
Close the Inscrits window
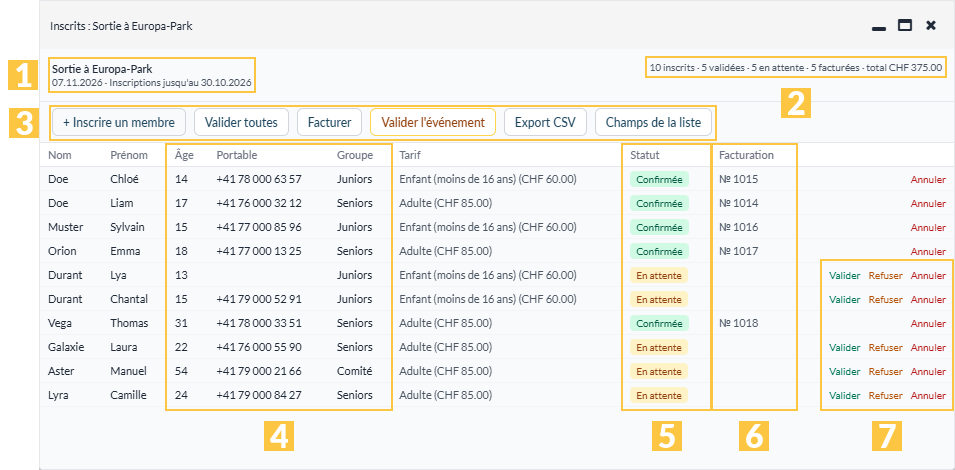click(931, 26)
